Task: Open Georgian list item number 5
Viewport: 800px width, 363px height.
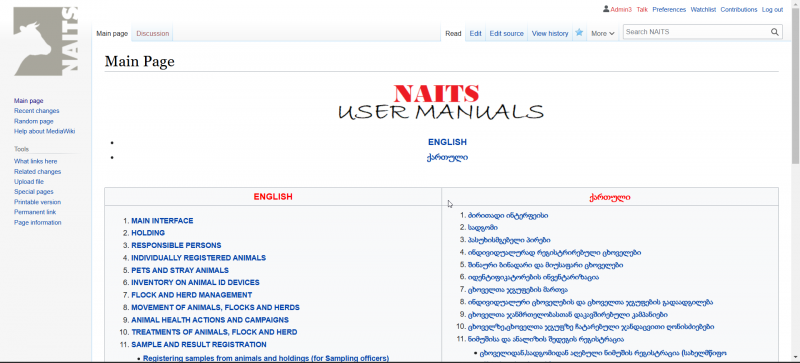Action: (545, 265)
